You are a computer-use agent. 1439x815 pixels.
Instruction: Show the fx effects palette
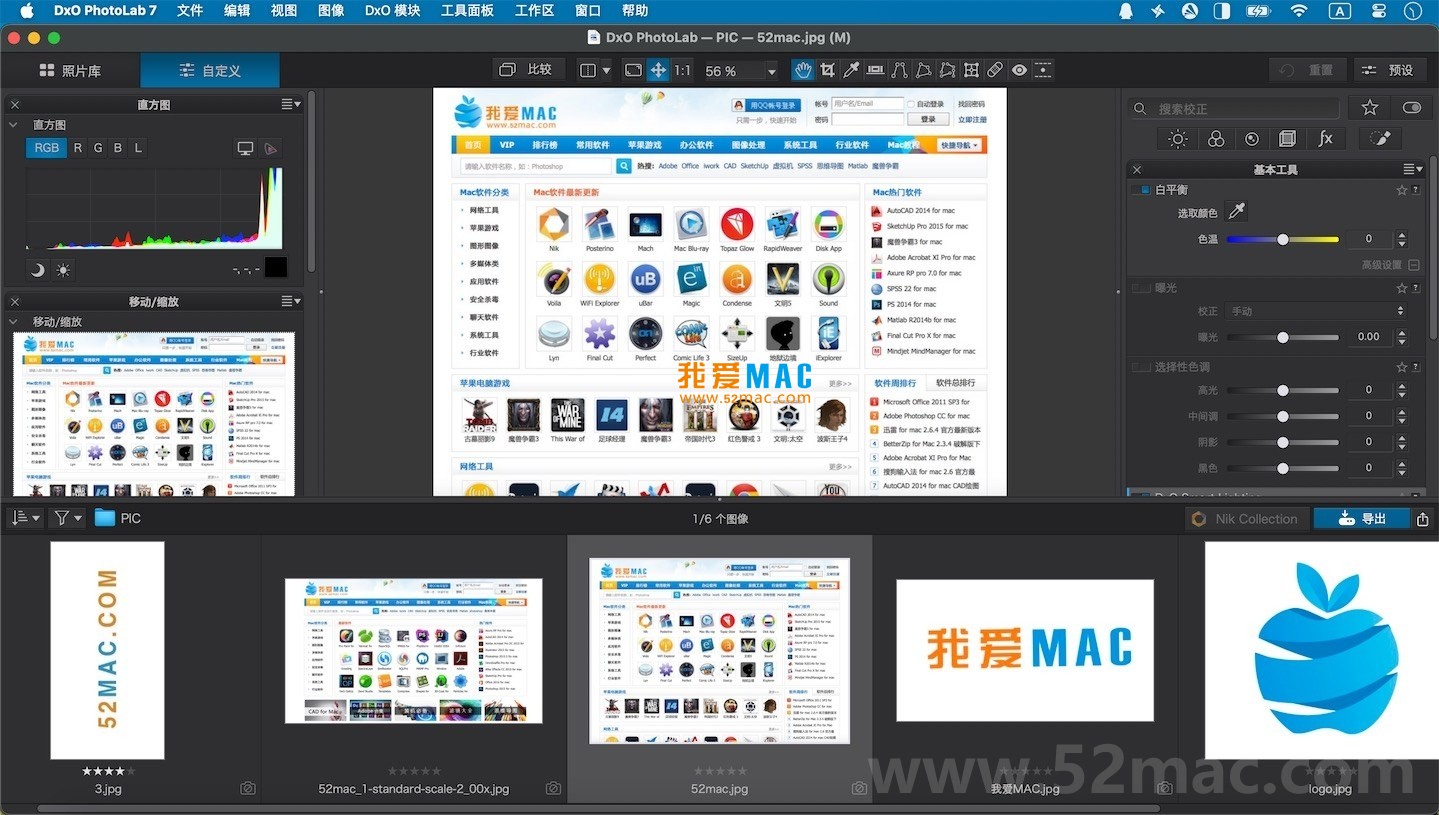(1325, 139)
